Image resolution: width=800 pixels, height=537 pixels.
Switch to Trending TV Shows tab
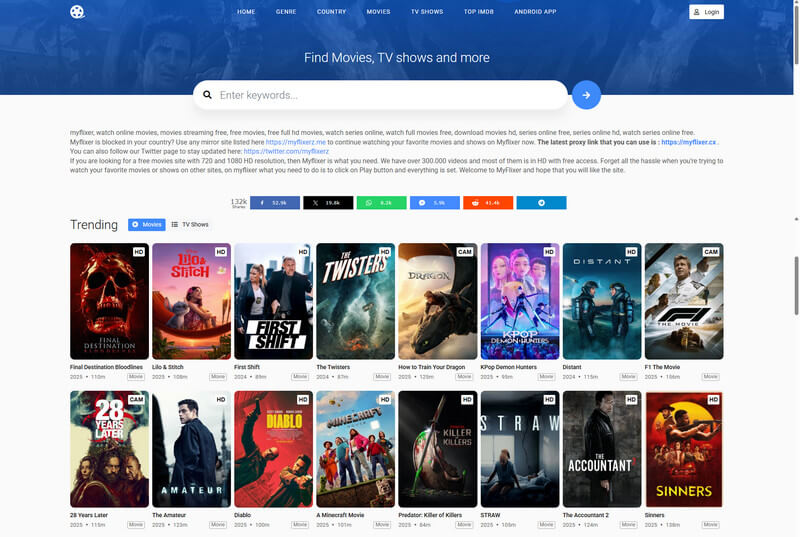190,224
